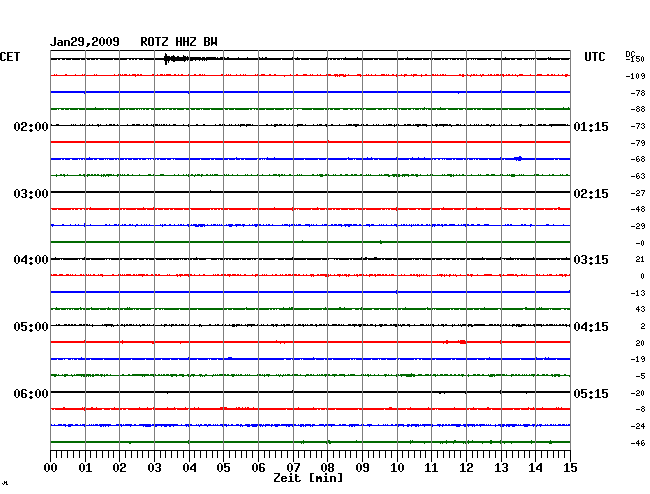Click the DC offset value -73
Viewport: 650px width, 494px height.
[638, 126]
